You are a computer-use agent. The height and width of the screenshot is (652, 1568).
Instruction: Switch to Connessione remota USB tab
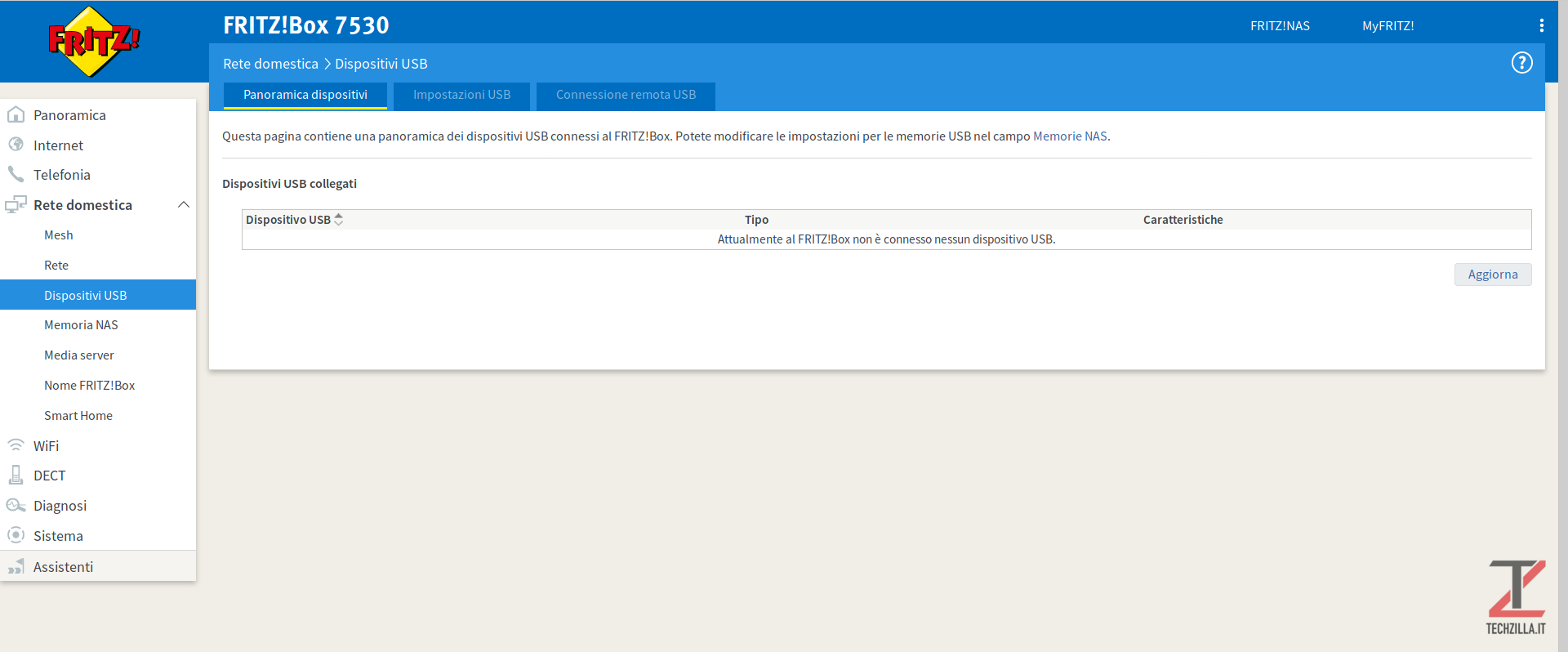point(626,95)
